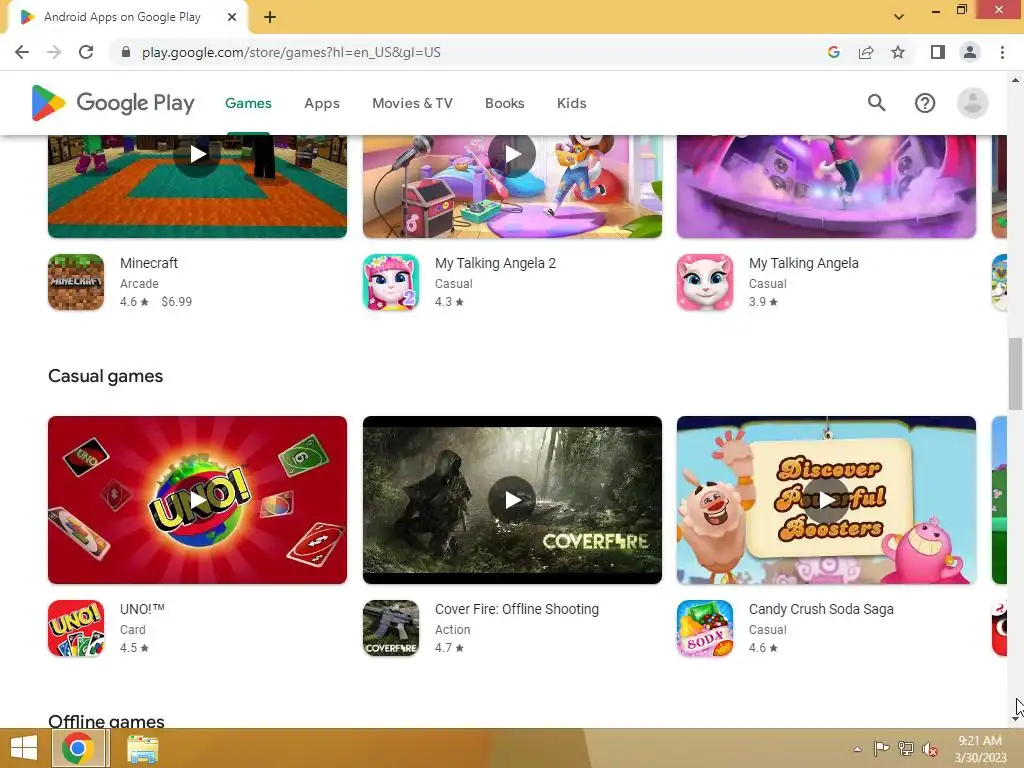Open the Chrome three-dot menu
The image size is (1024, 768).
click(1002, 52)
